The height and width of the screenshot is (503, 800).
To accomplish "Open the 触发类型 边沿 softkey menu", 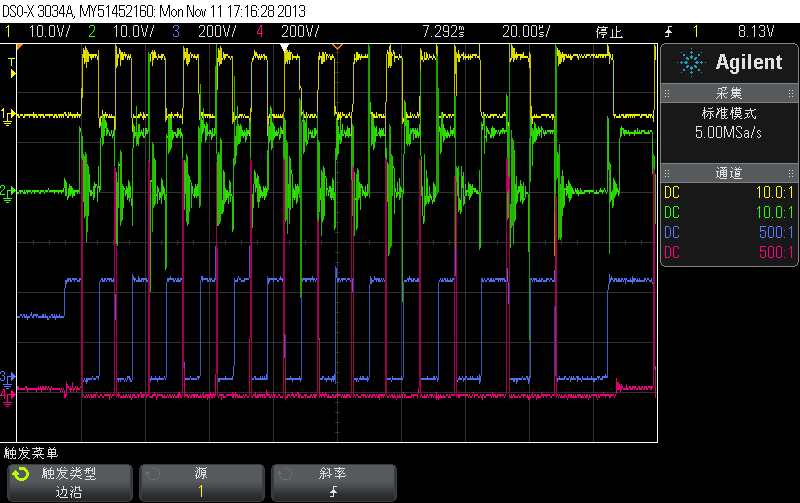I will [x=69, y=483].
